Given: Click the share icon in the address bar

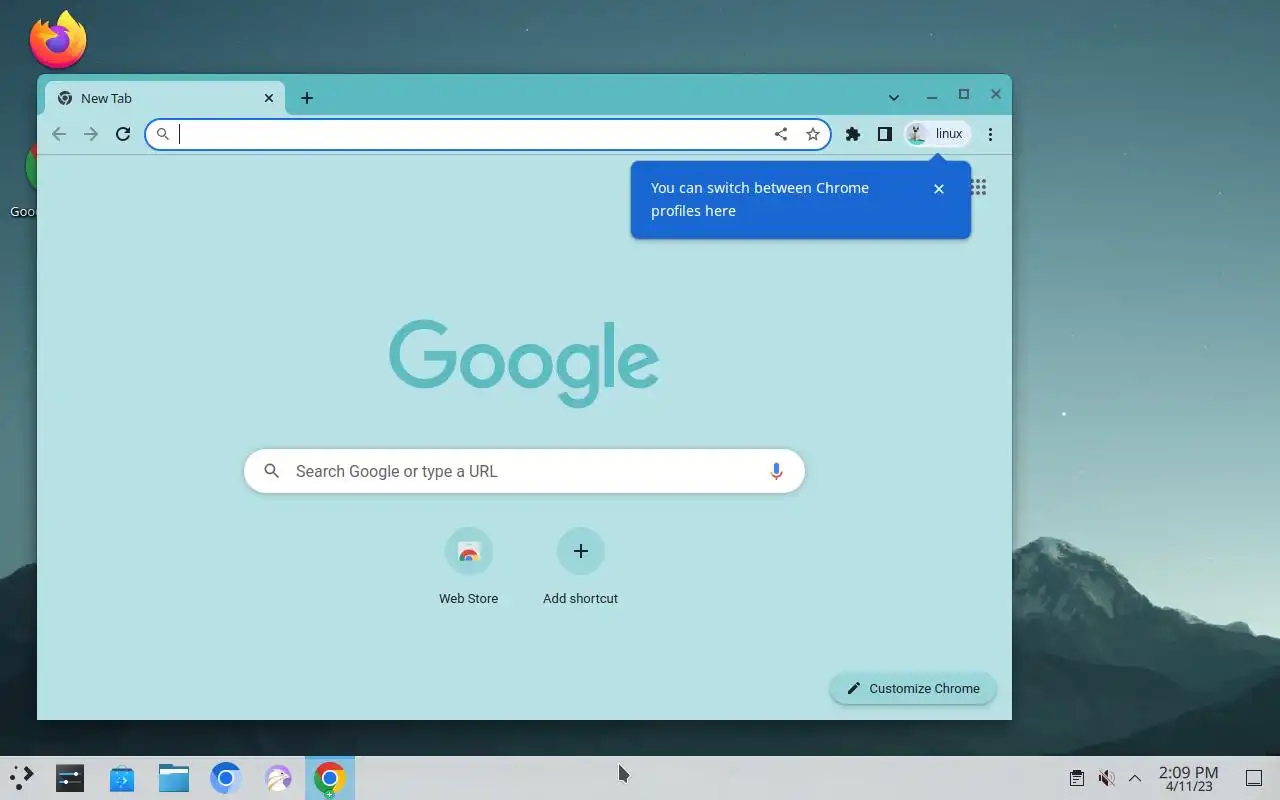Looking at the screenshot, I should 781,134.
